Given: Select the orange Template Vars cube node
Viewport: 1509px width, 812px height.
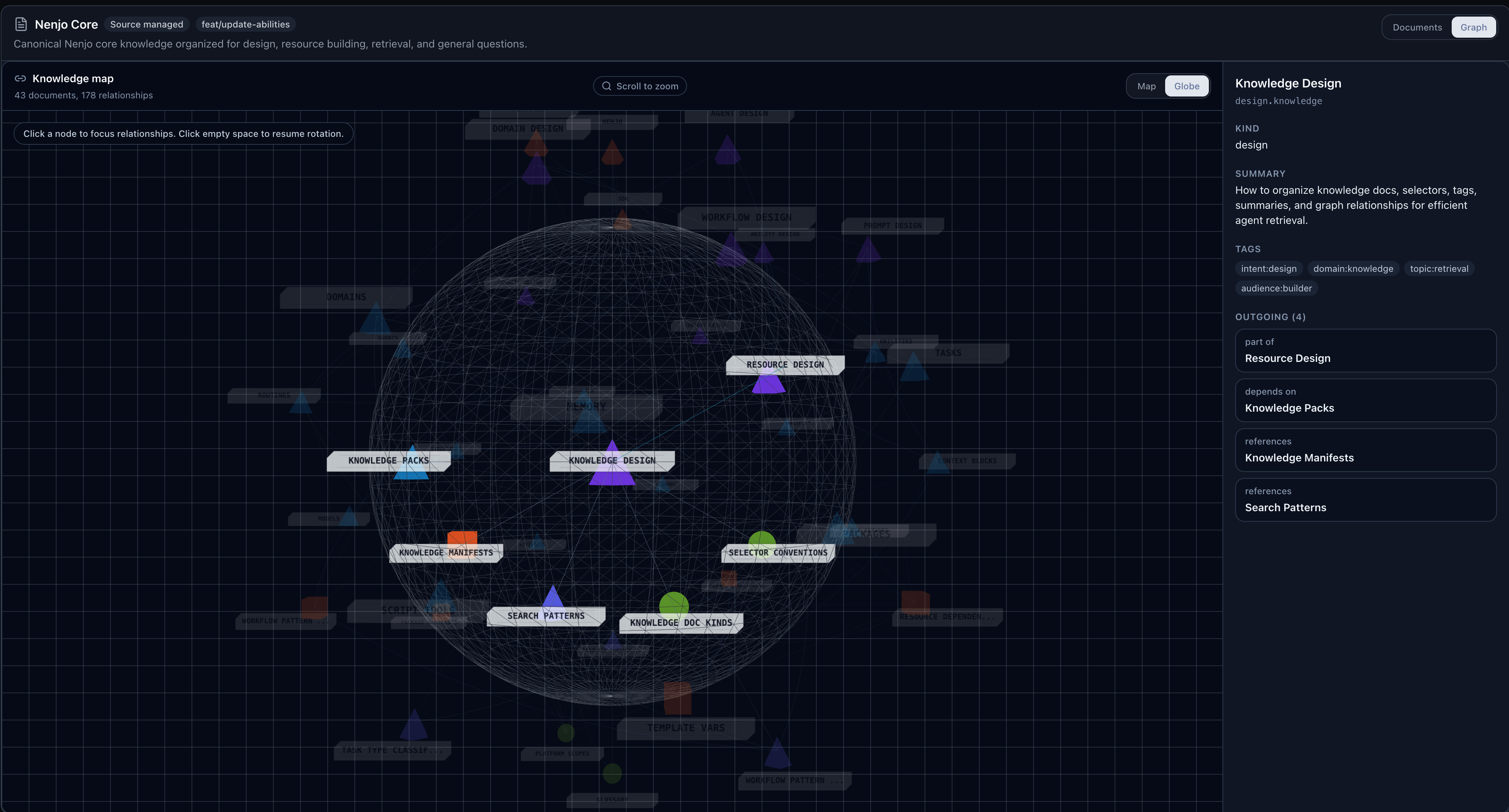Looking at the screenshot, I should point(678,699).
